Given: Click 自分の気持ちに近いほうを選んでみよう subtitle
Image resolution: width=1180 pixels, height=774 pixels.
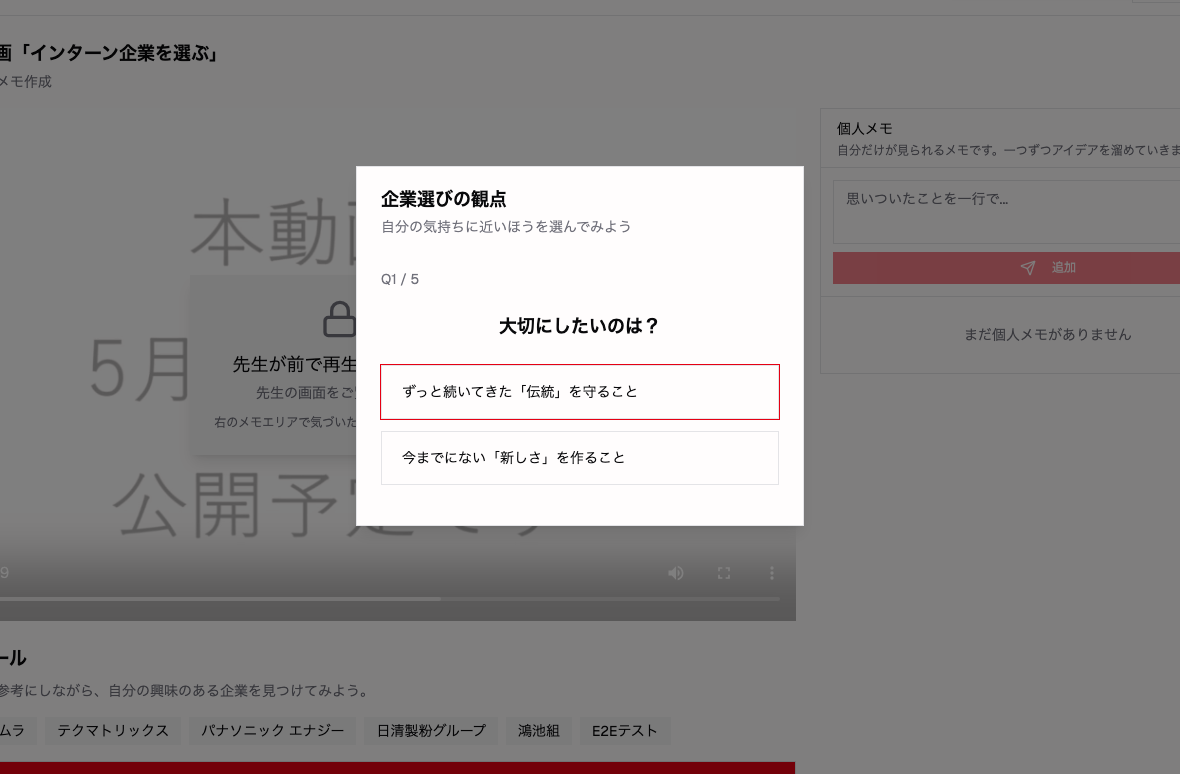Looking at the screenshot, I should (506, 226).
